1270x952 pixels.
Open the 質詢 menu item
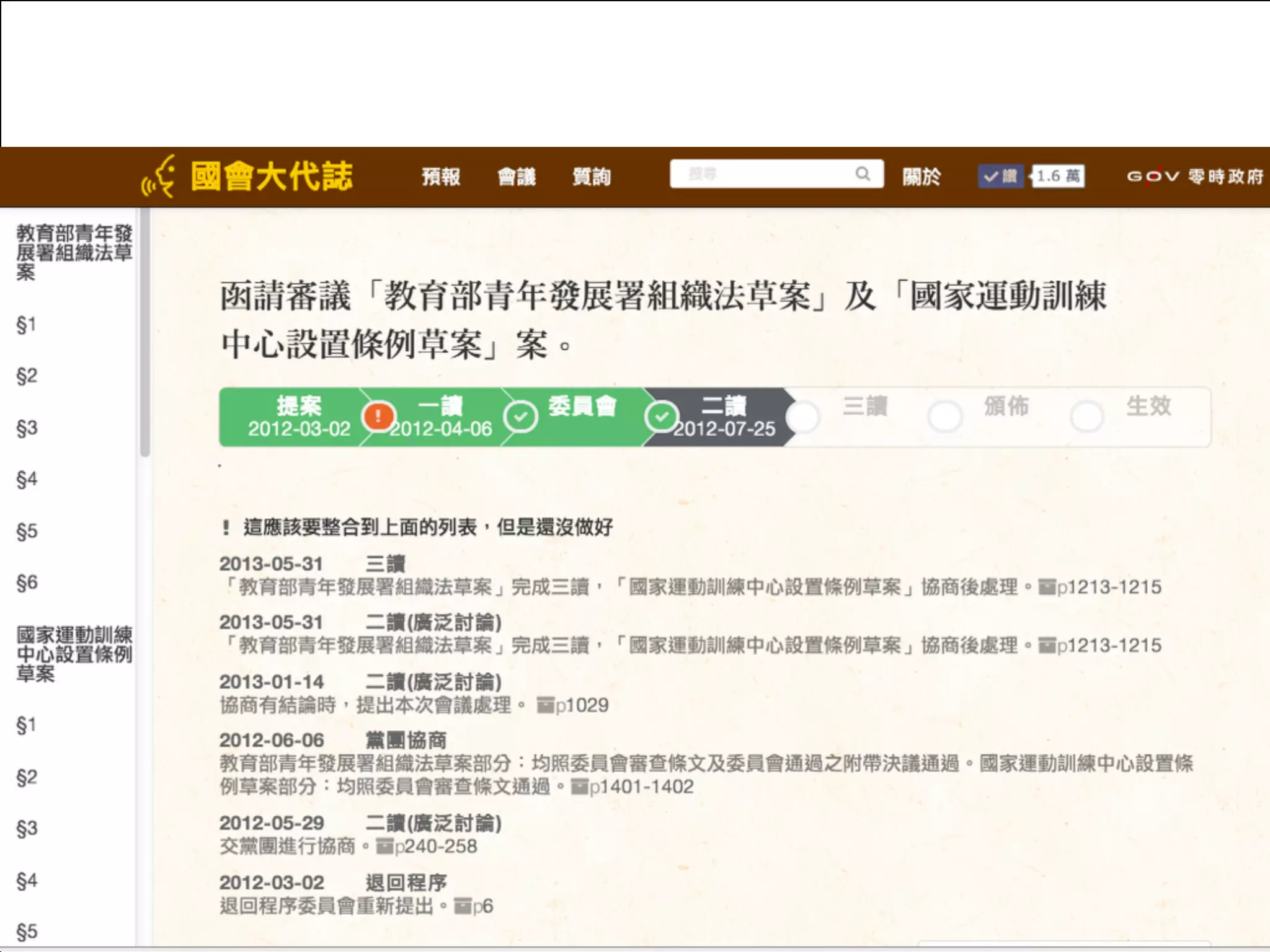(592, 177)
